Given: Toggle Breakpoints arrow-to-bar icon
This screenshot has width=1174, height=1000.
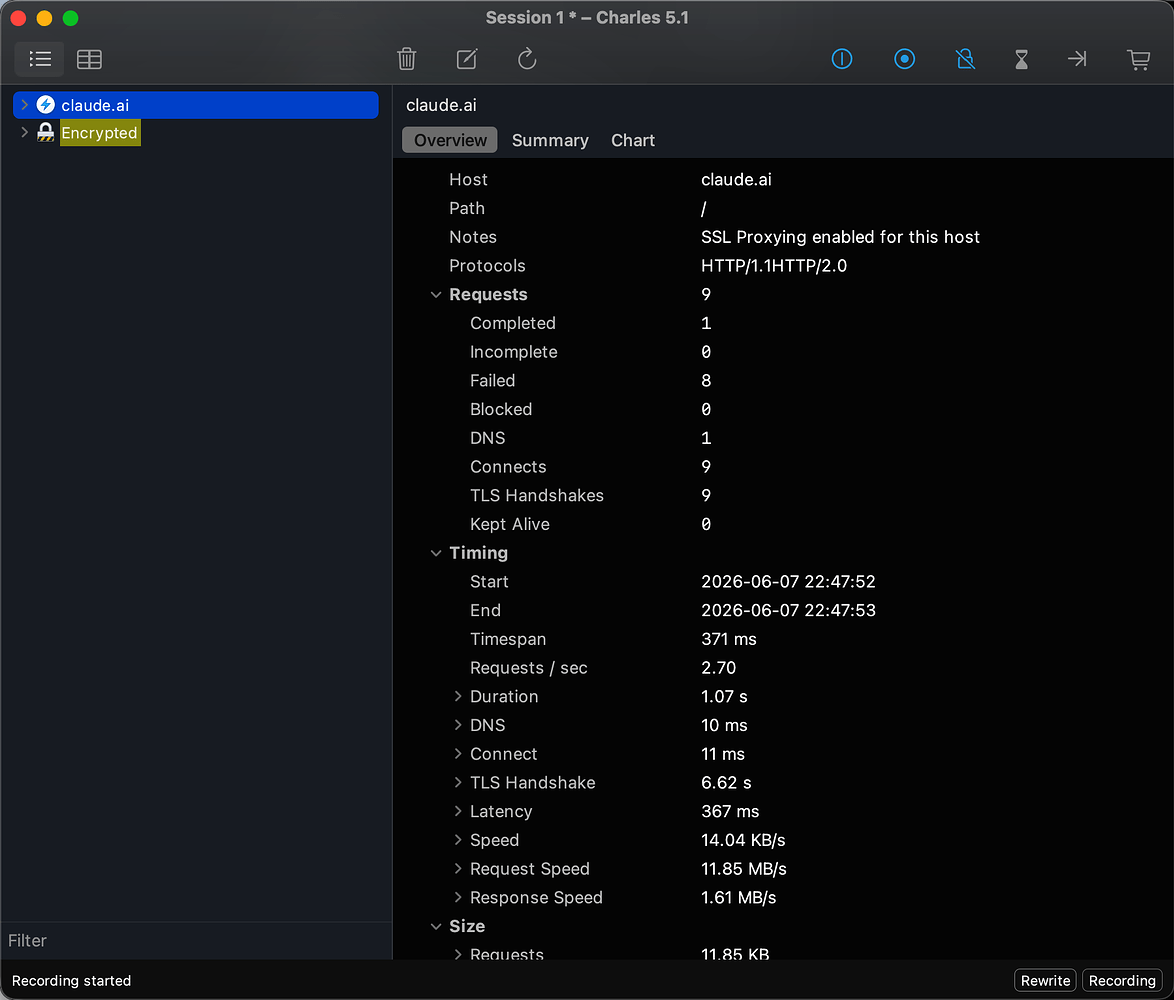Looking at the screenshot, I should click(x=1077, y=59).
